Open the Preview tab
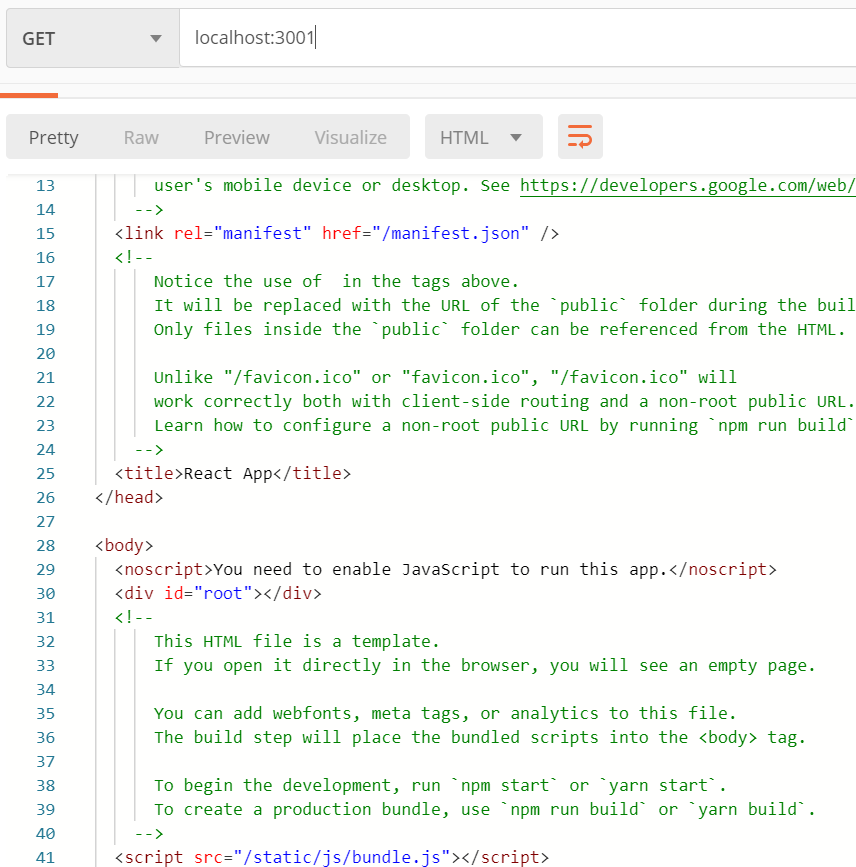 (x=237, y=138)
